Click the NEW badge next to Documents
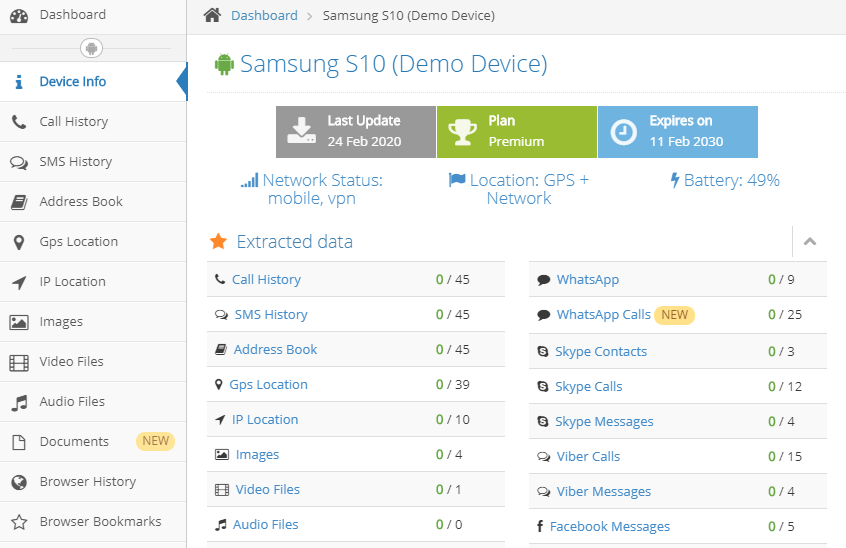This screenshot has height=548, width=846. [155, 441]
